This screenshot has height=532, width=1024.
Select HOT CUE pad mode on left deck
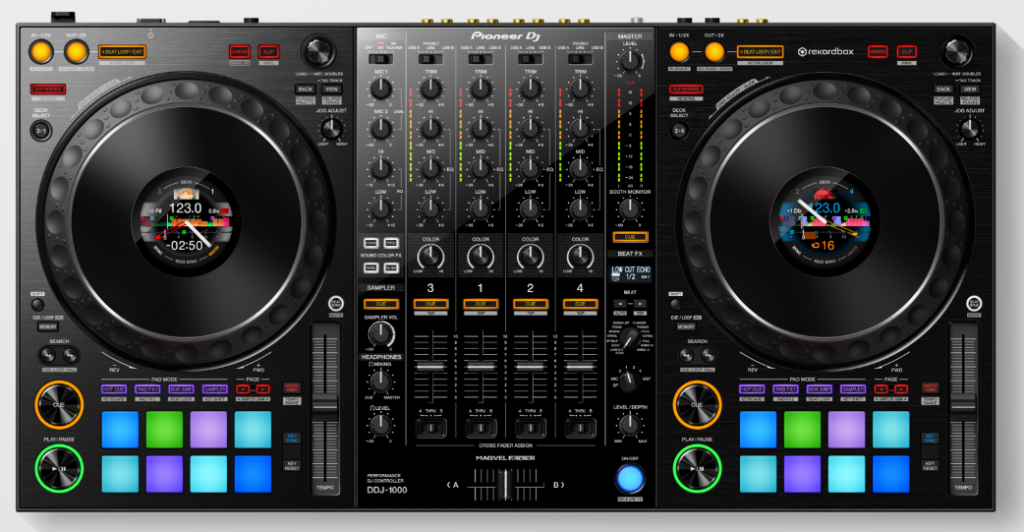point(114,389)
